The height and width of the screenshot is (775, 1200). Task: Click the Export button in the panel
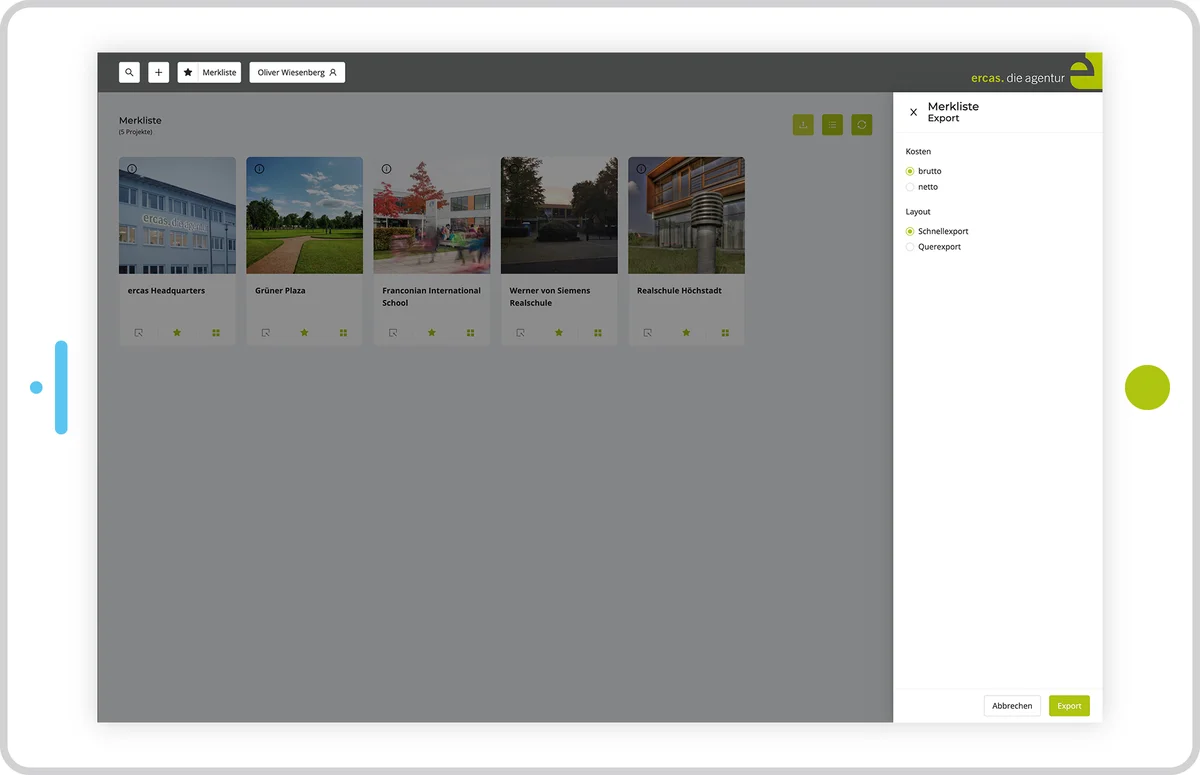(x=1069, y=705)
